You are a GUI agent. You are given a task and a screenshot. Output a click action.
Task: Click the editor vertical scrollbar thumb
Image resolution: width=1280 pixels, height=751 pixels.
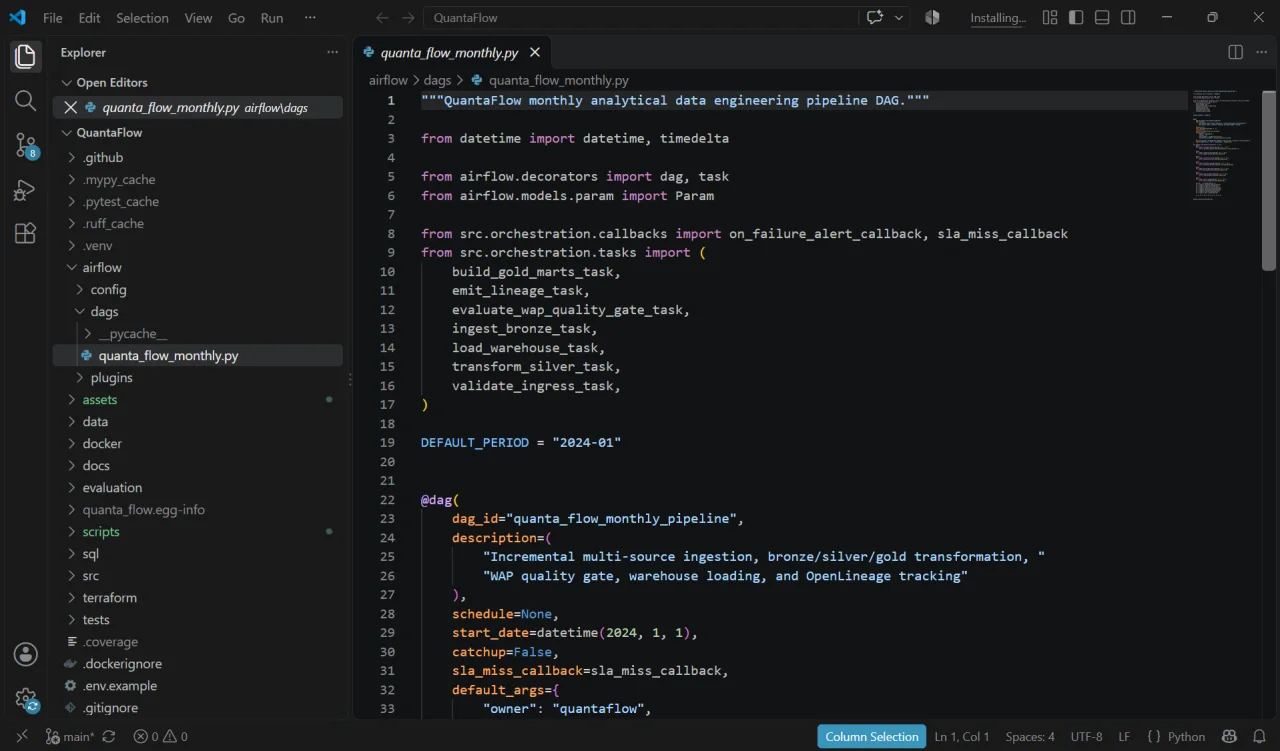coord(1269,181)
